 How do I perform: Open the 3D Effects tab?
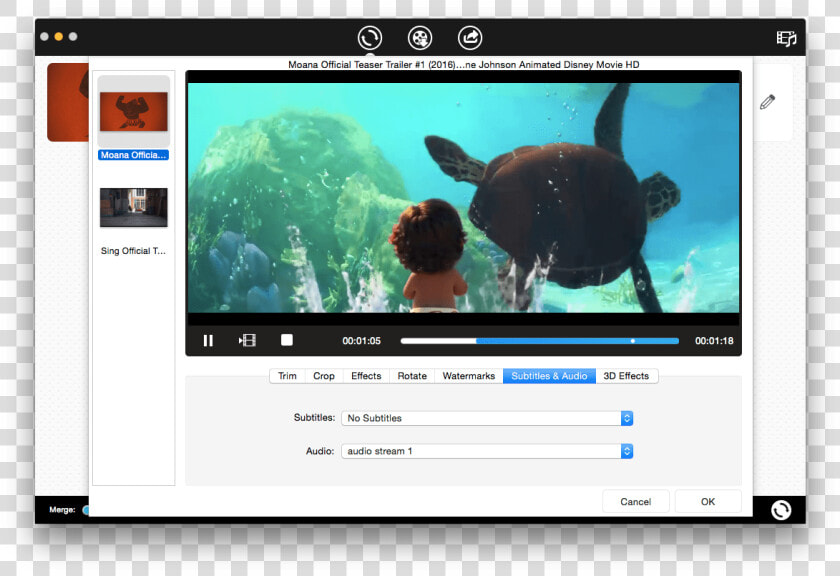point(626,376)
